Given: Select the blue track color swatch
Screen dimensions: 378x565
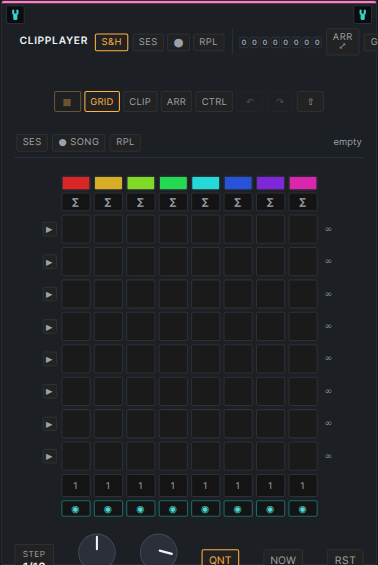Looking at the screenshot, I should 238,183.
